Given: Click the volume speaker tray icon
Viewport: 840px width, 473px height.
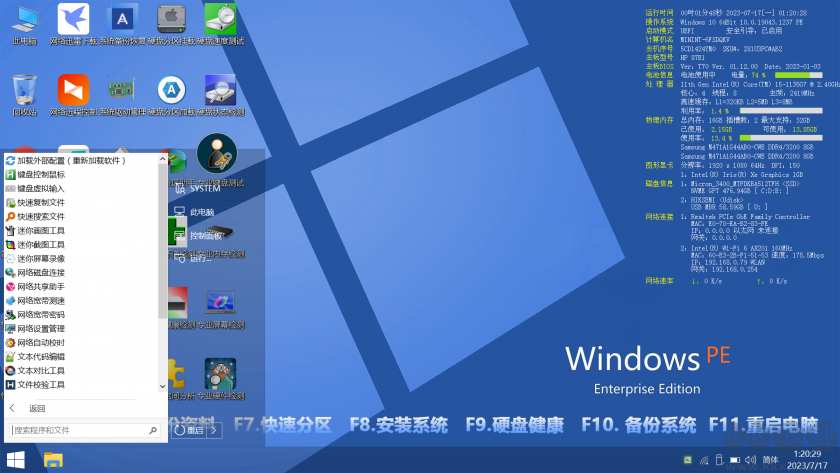Looking at the screenshot, I should pyautogui.click(x=751, y=460).
